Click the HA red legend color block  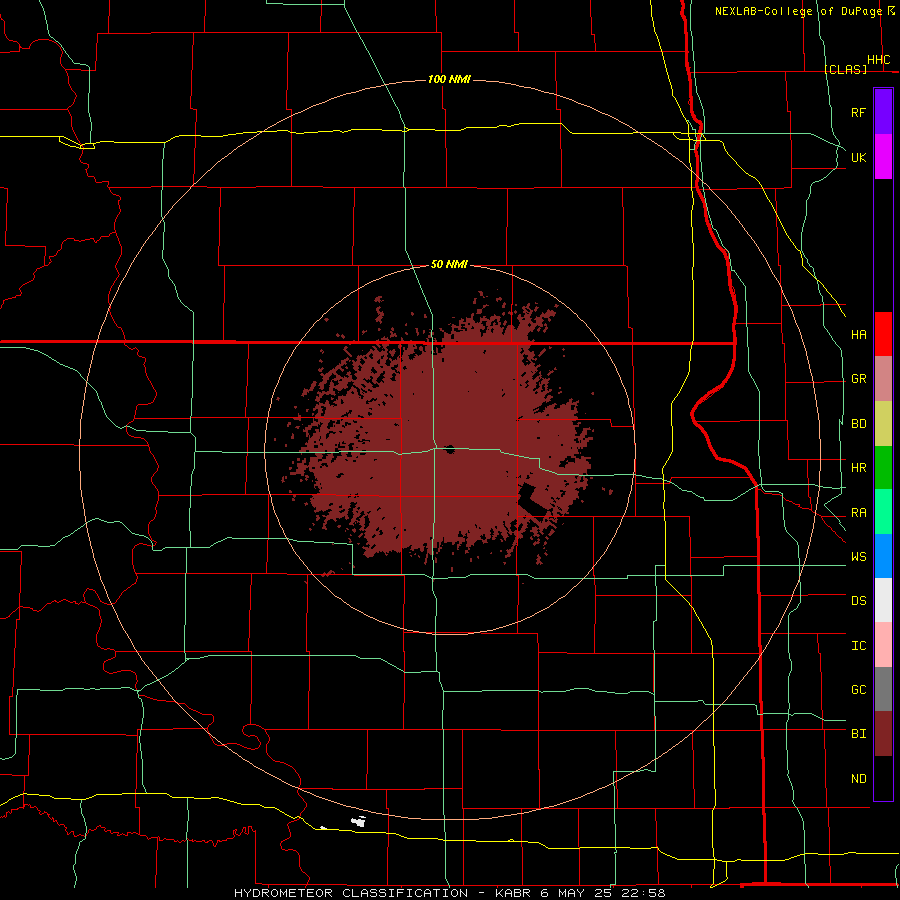(883, 334)
